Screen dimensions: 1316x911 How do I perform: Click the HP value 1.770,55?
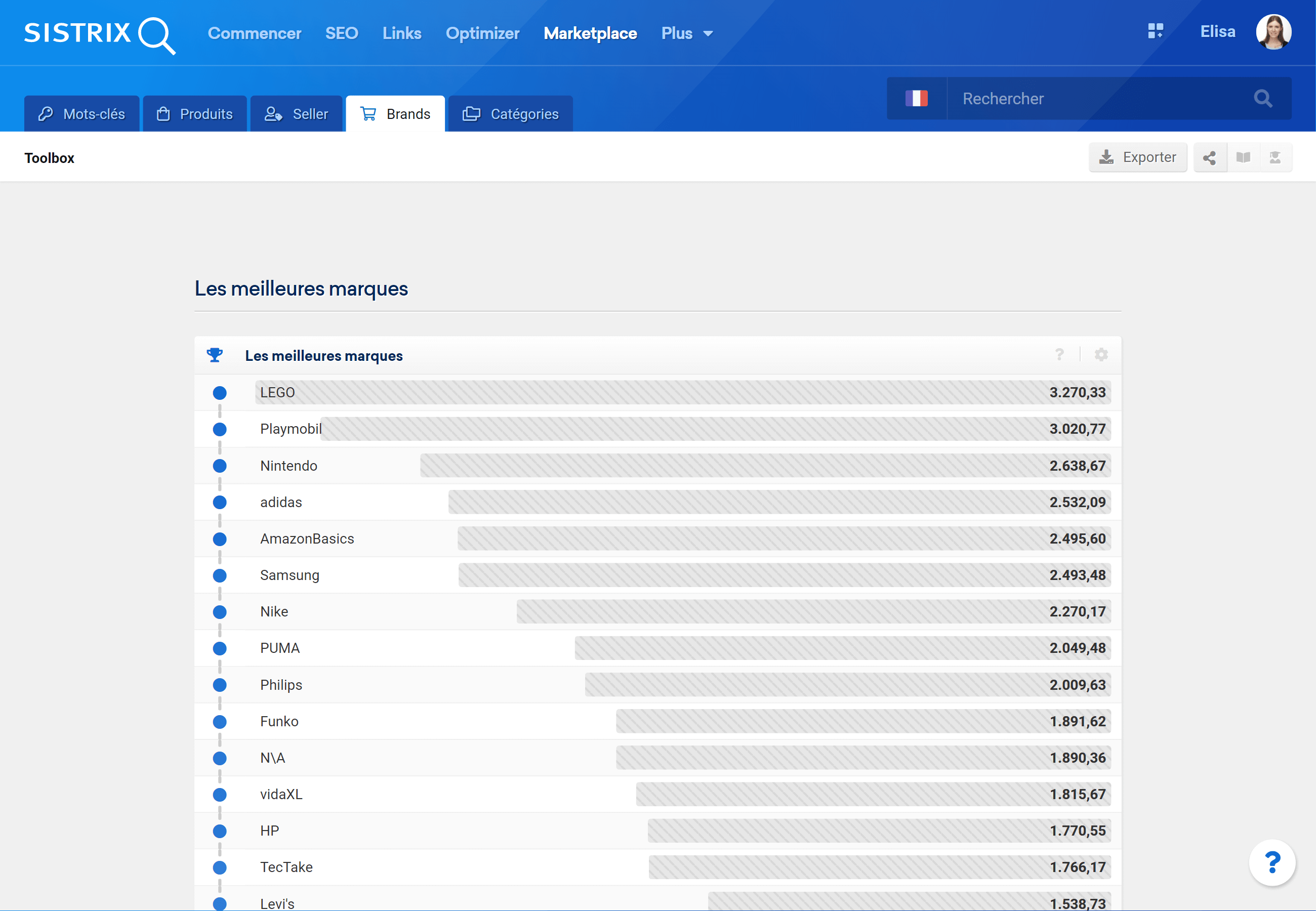click(x=1078, y=831)
